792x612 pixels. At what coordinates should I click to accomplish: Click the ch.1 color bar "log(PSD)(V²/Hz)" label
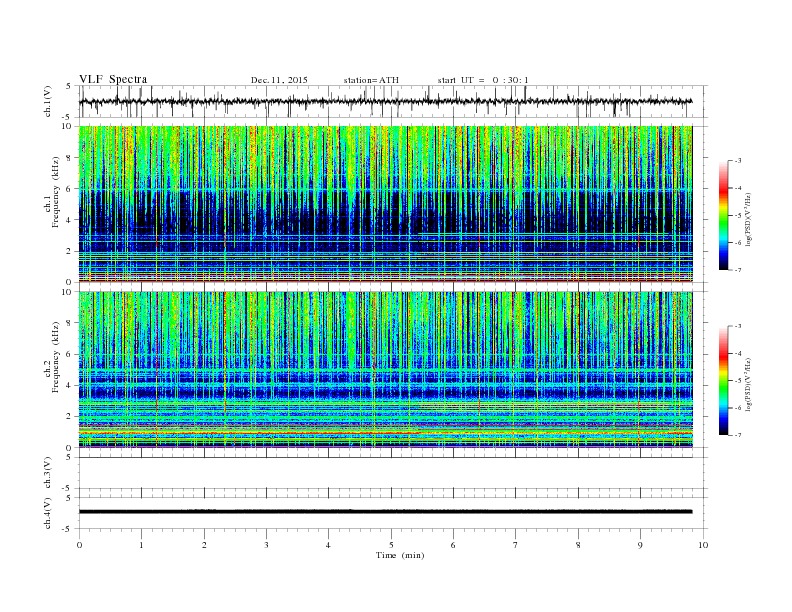point(748,220)
